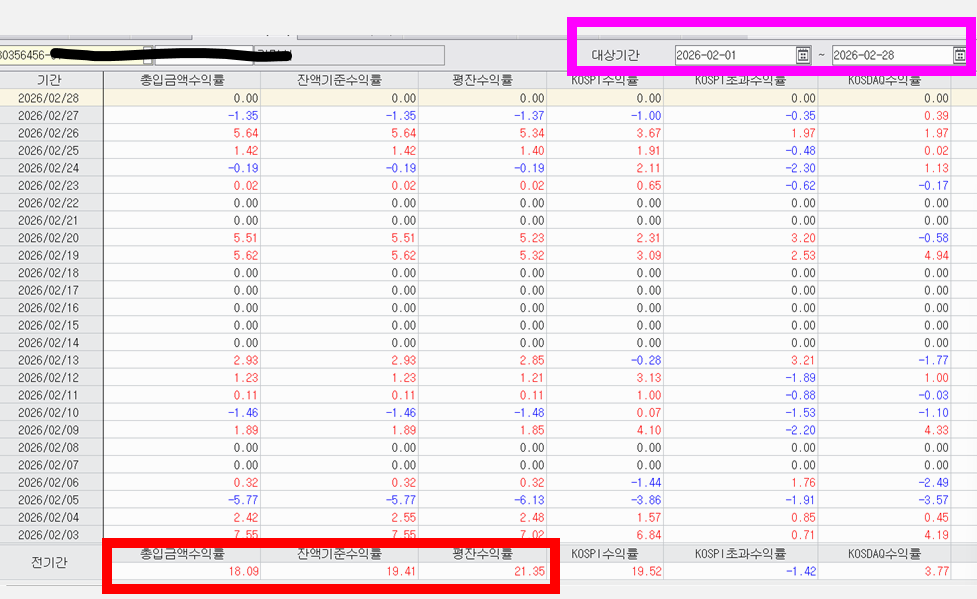Screen dimensions: 977x599
Task: Click the 대상기간 label
Action: (x=615, y=55)
